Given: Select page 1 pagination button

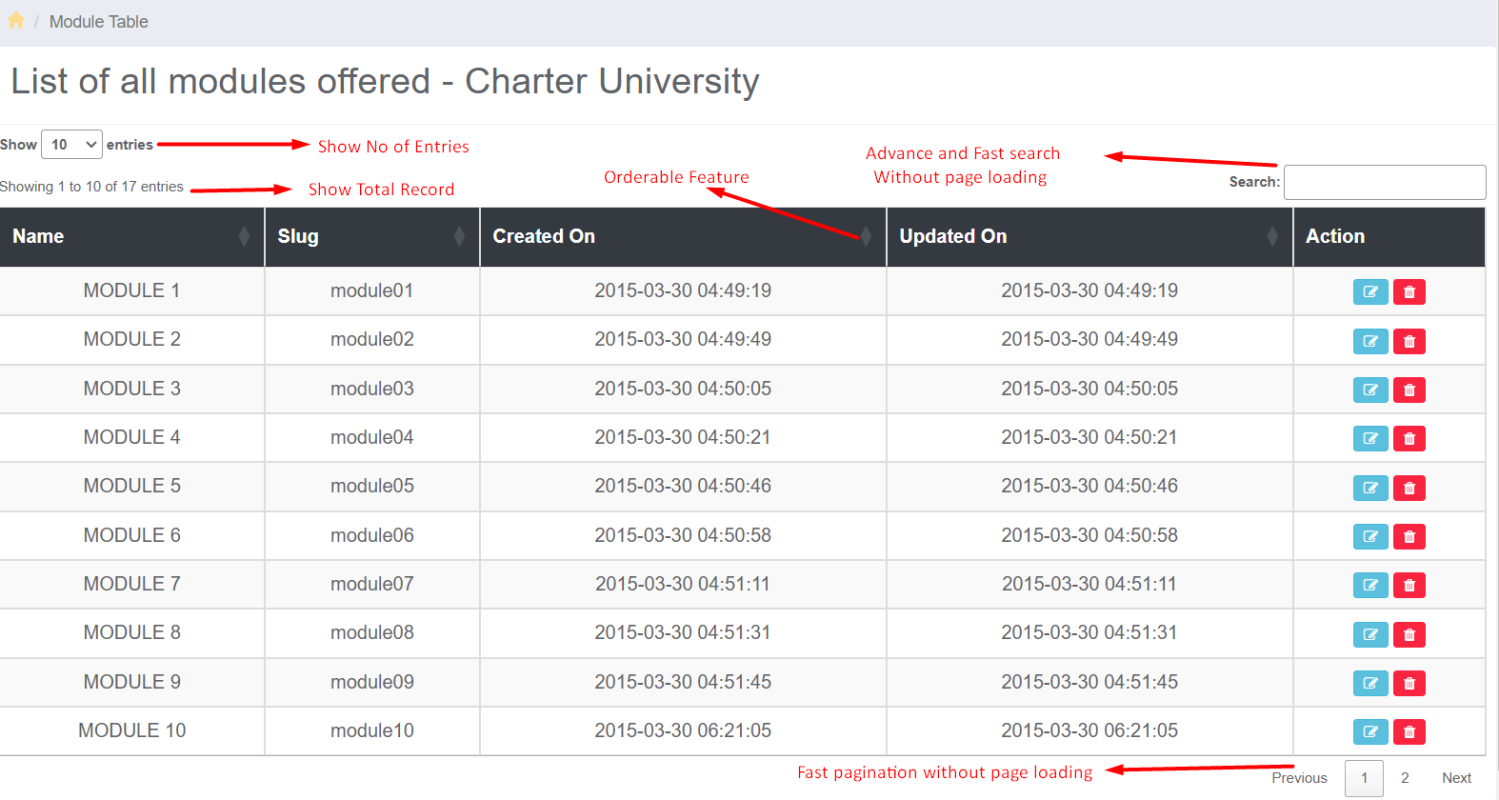Looking at the screenshot, I should point(1364,778).
